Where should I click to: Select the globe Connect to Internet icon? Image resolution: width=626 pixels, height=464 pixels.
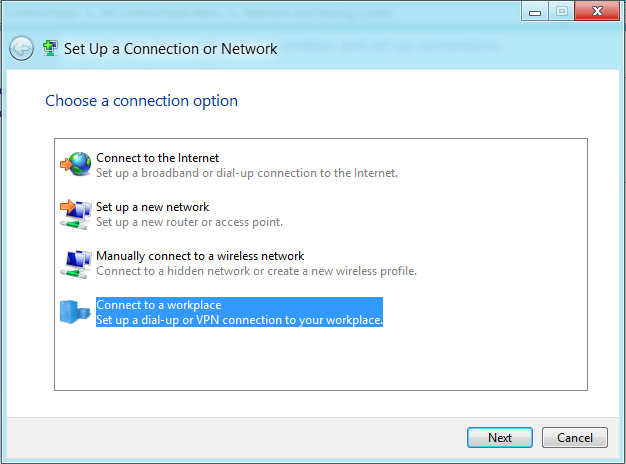(x=75, y=164)
